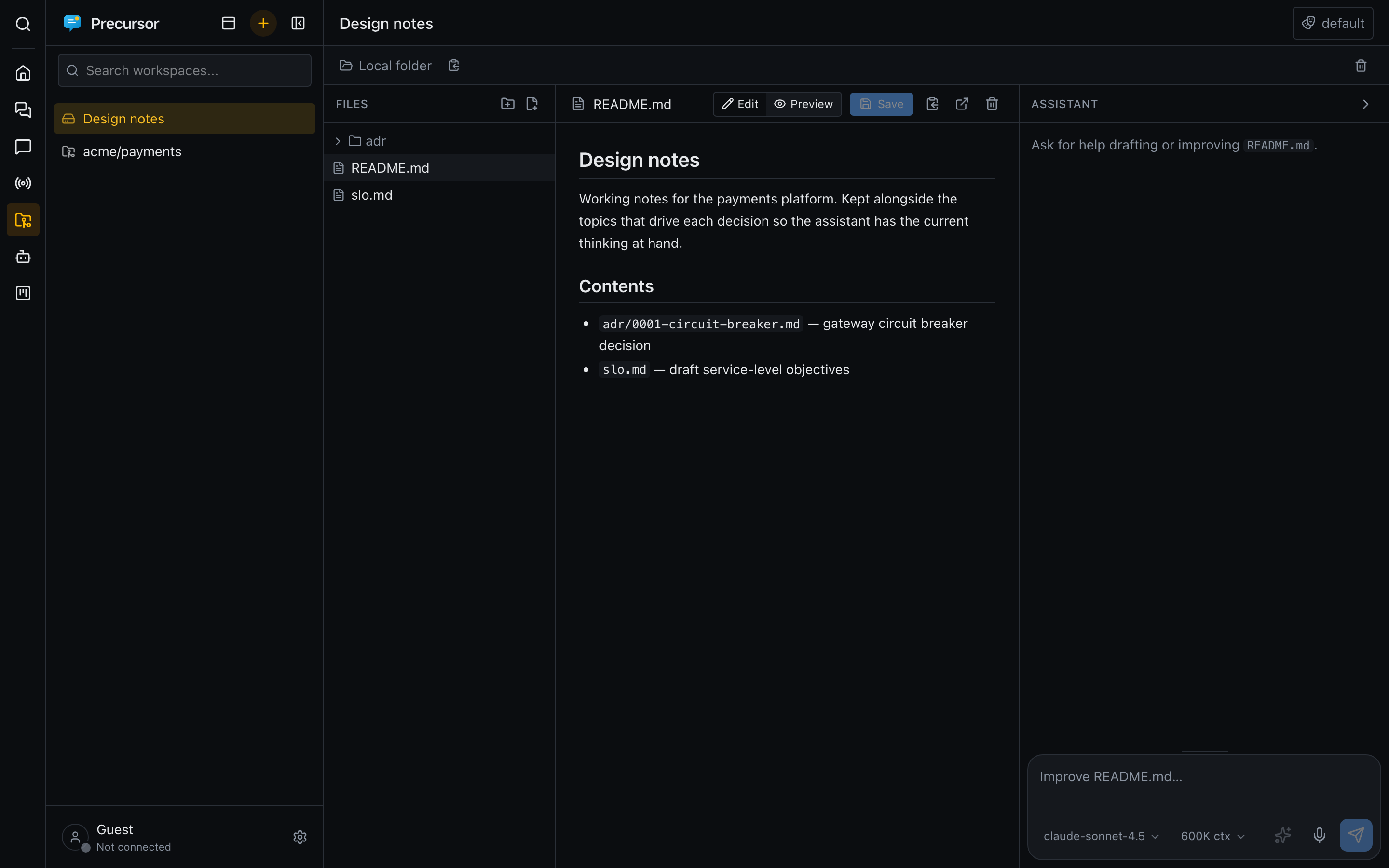1389x868 pixels.
Task: Switch to Preview mode
Action: (x=803, y=104)
